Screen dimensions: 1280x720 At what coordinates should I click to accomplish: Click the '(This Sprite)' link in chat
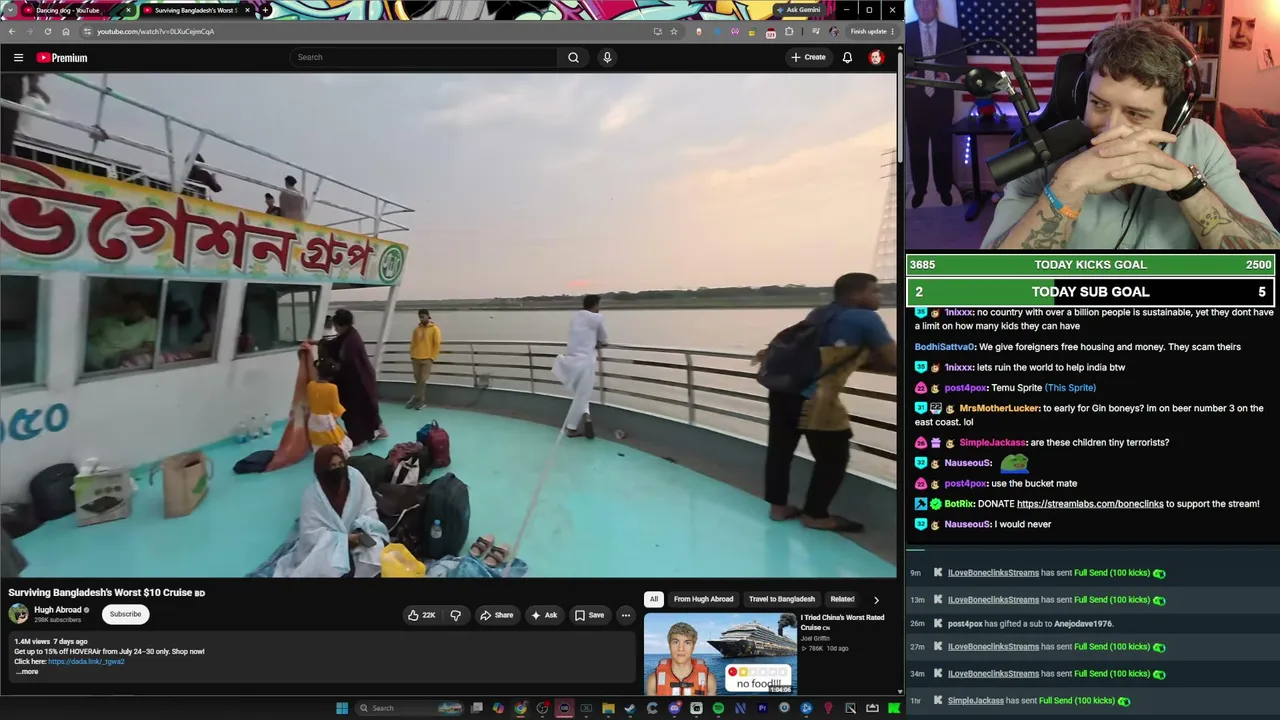[1070, 388]
